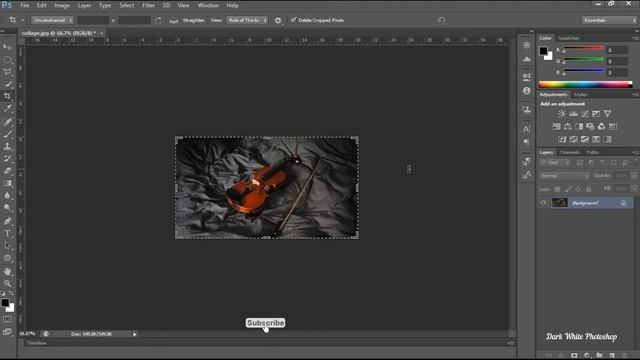The width and height of the screenshot is (640, 360).
Task: Select the Dodge tool
Action: click(x=7, y=208)
